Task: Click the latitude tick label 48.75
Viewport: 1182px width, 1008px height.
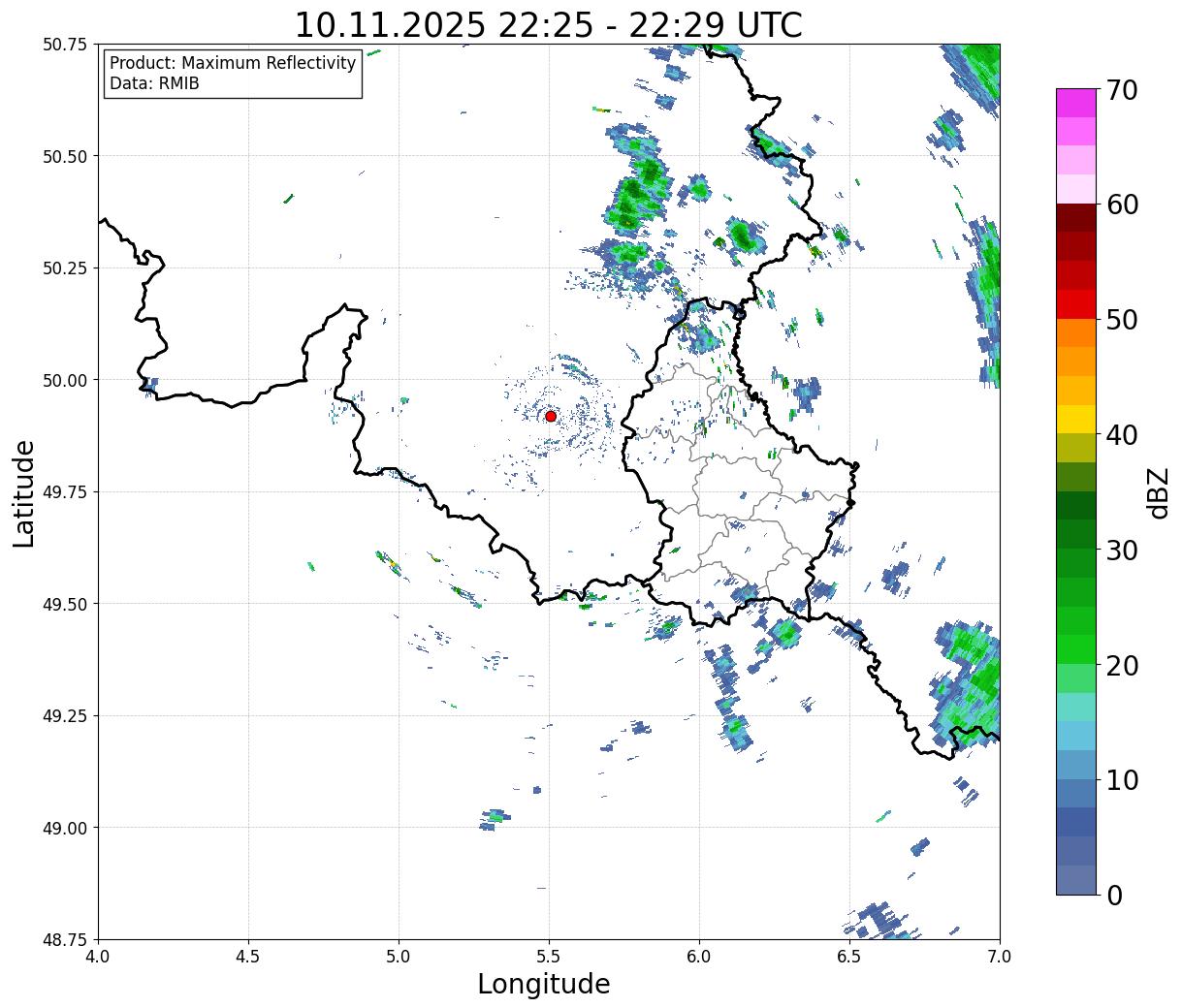Action: coord(65,939)
